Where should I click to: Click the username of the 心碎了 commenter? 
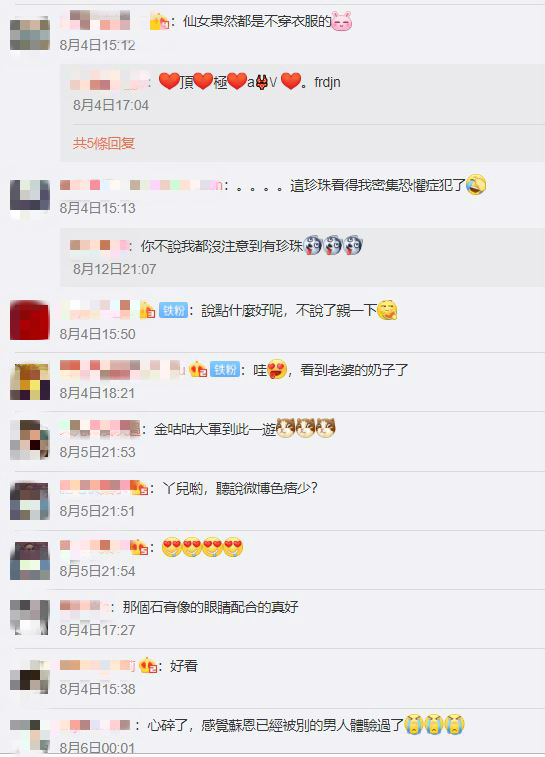(x=95, y=725)
